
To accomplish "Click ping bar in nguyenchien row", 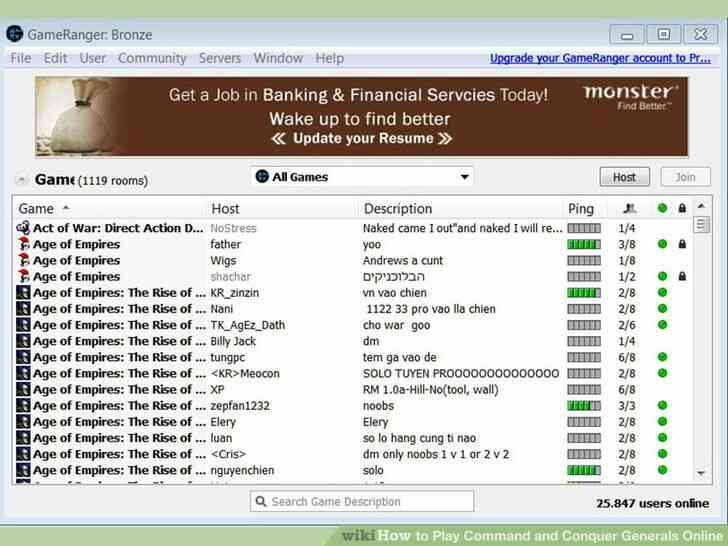I will [584, 470].
